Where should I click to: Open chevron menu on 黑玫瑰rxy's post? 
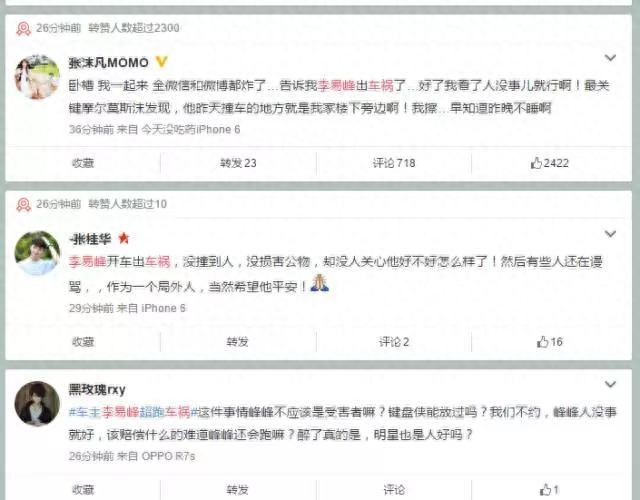point(610,384)
